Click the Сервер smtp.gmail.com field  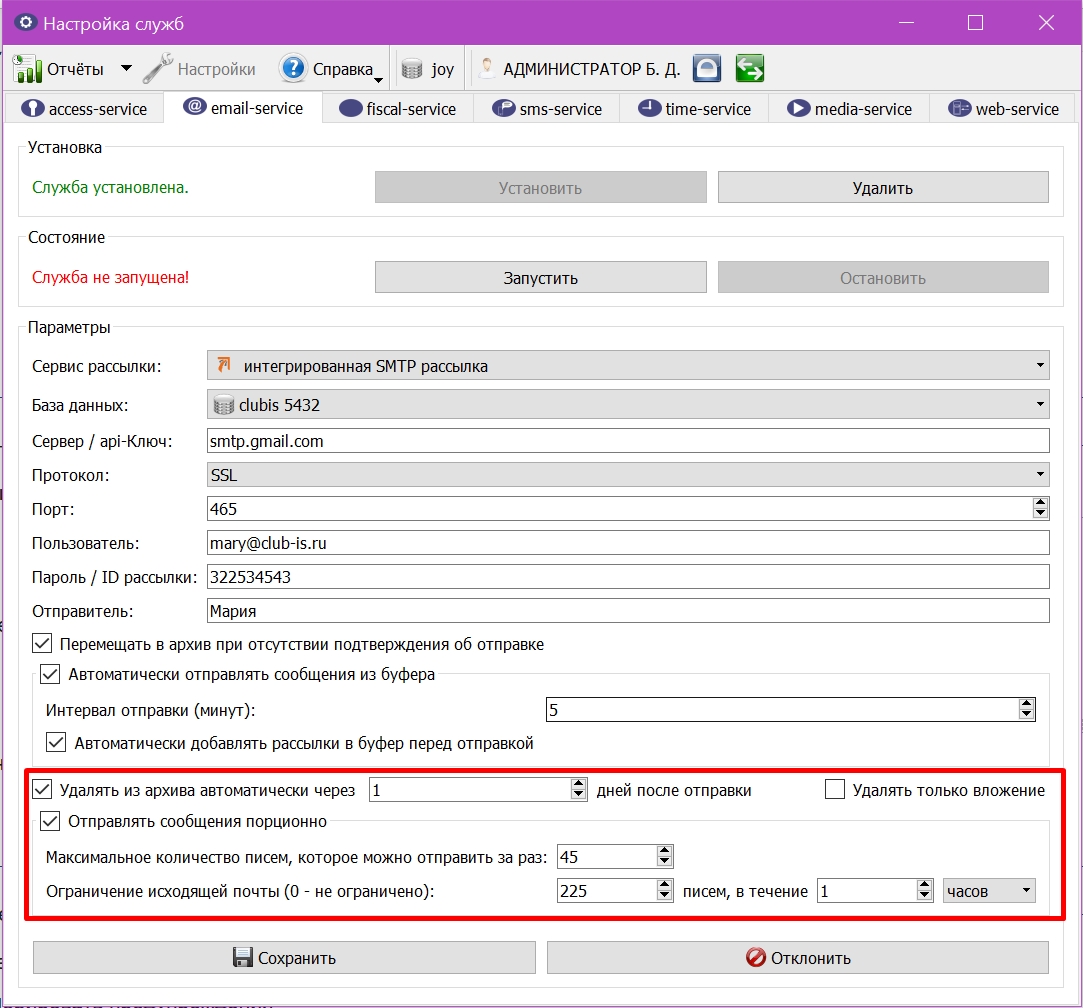pos(628,441)
